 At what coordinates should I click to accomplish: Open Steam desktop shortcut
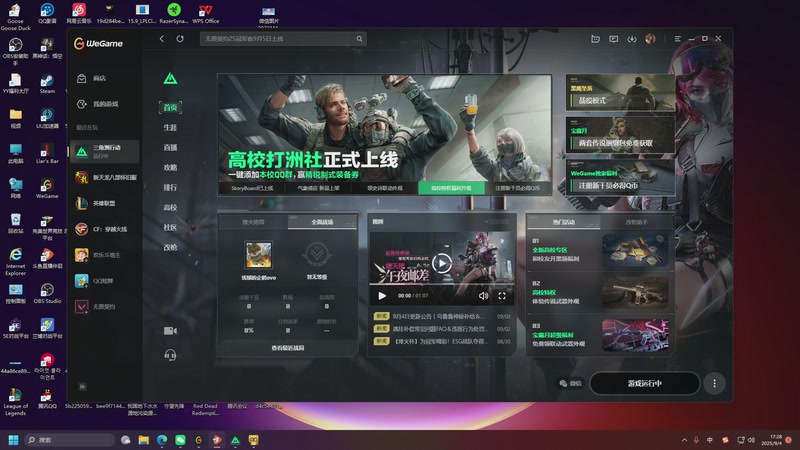pyautogui.click(x=47, y=84)
